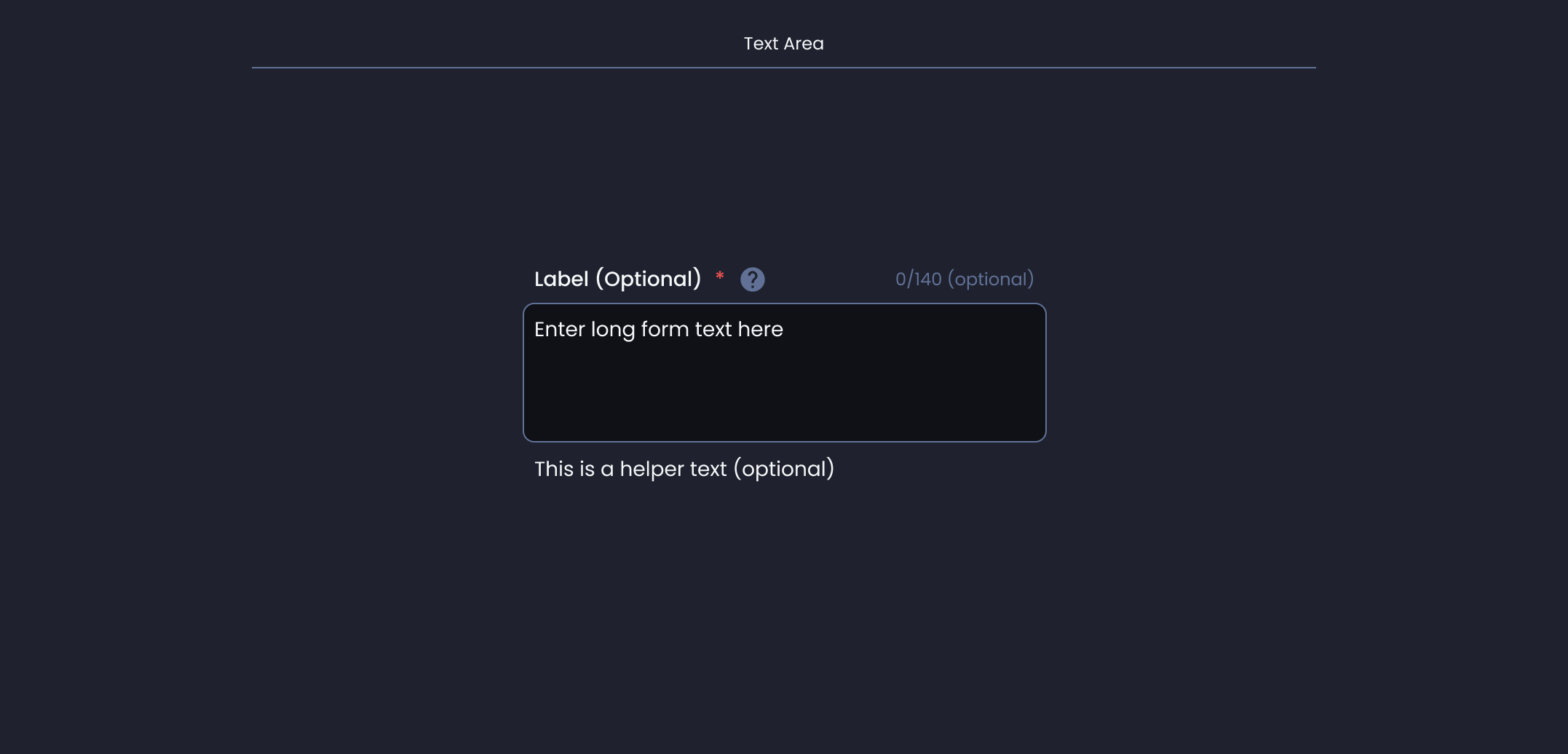Select the help indicator next to Label (Optional)

point(753,279)
